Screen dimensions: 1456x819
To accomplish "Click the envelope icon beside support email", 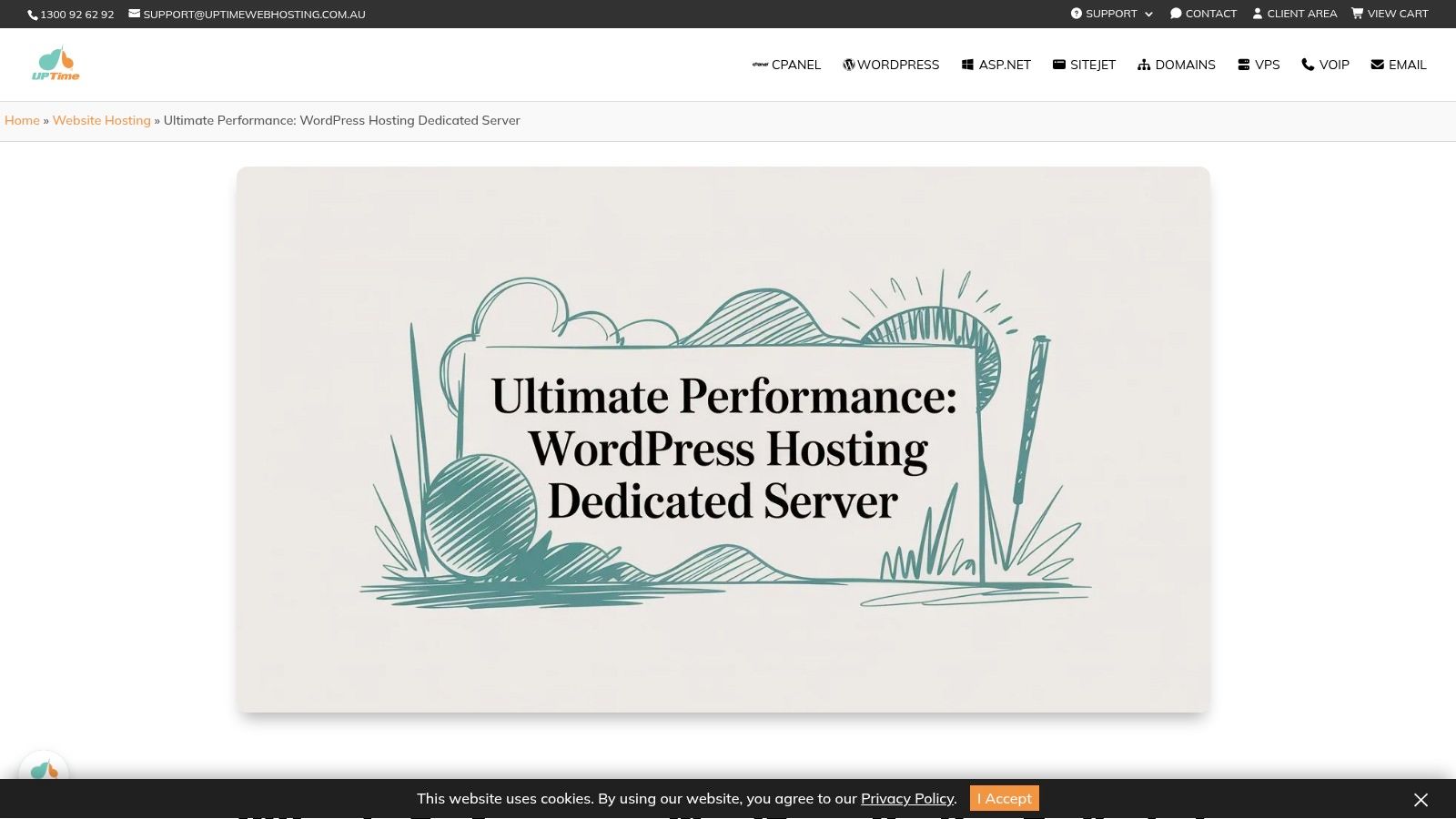I will pos(134,14).
